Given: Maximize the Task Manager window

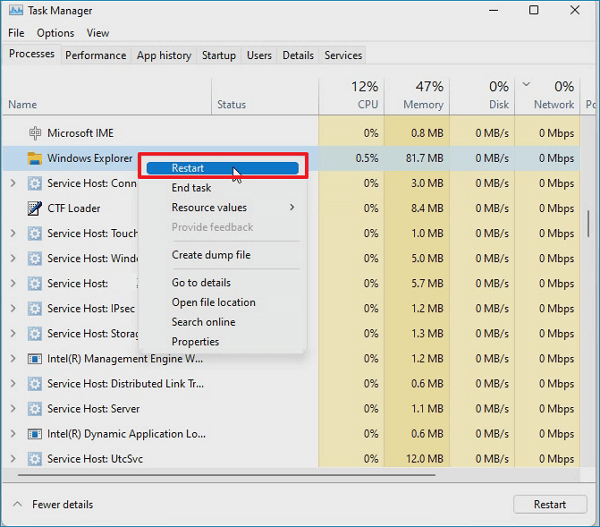Looking at the screenshot, I should pos(534,10).
